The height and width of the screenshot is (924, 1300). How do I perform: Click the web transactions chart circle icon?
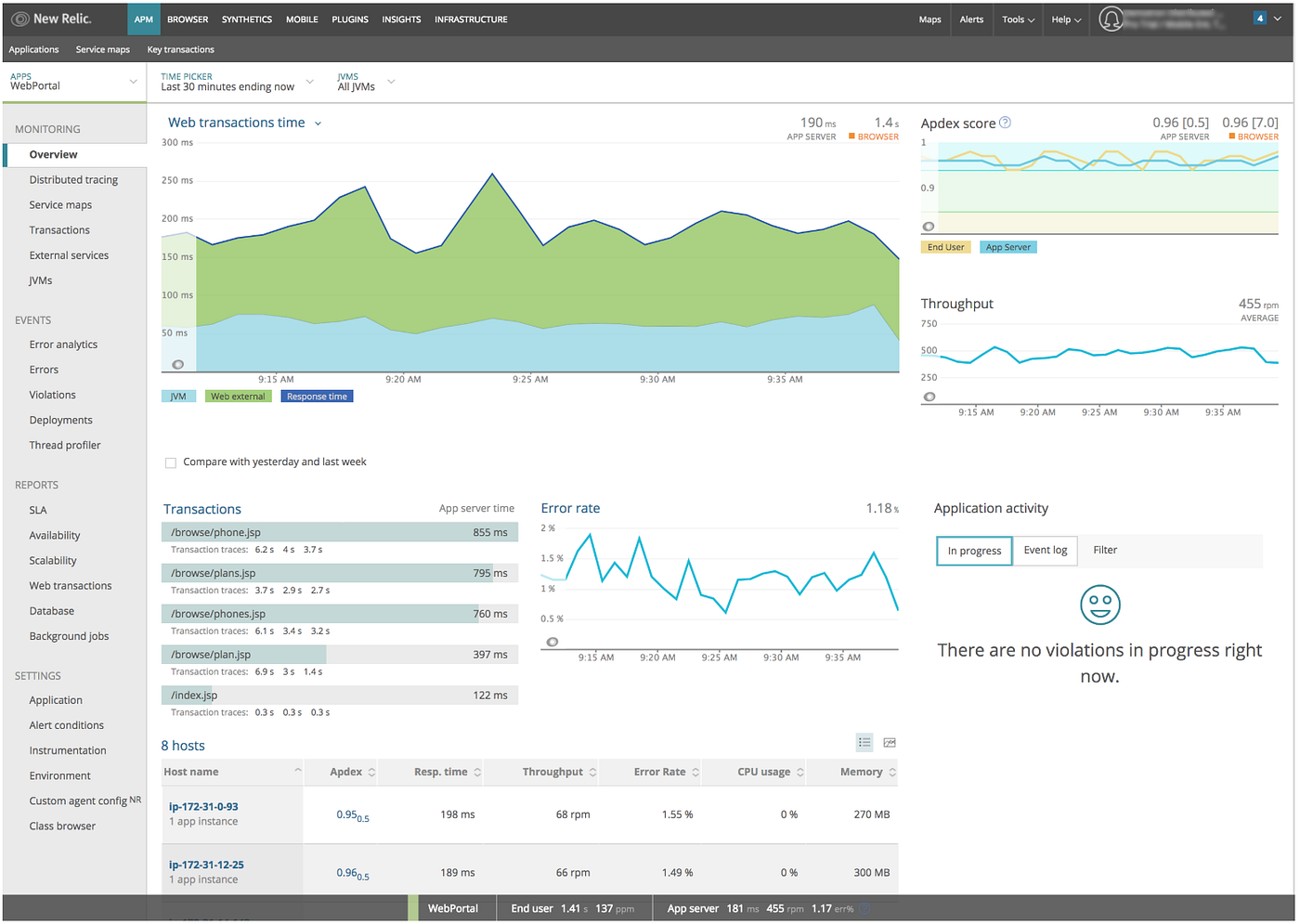point(178,364)
